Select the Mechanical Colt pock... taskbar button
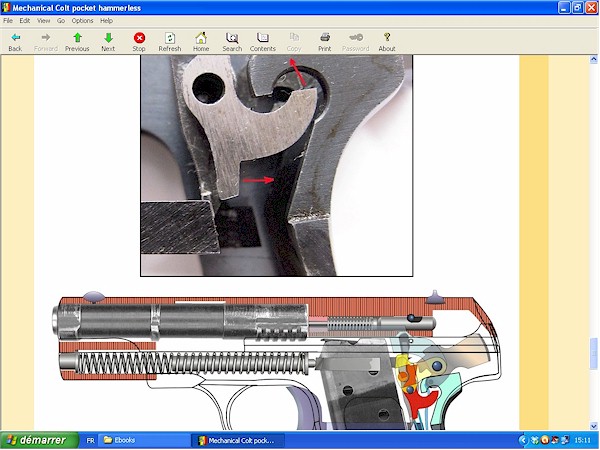600x450 pixels. (238, 440)
